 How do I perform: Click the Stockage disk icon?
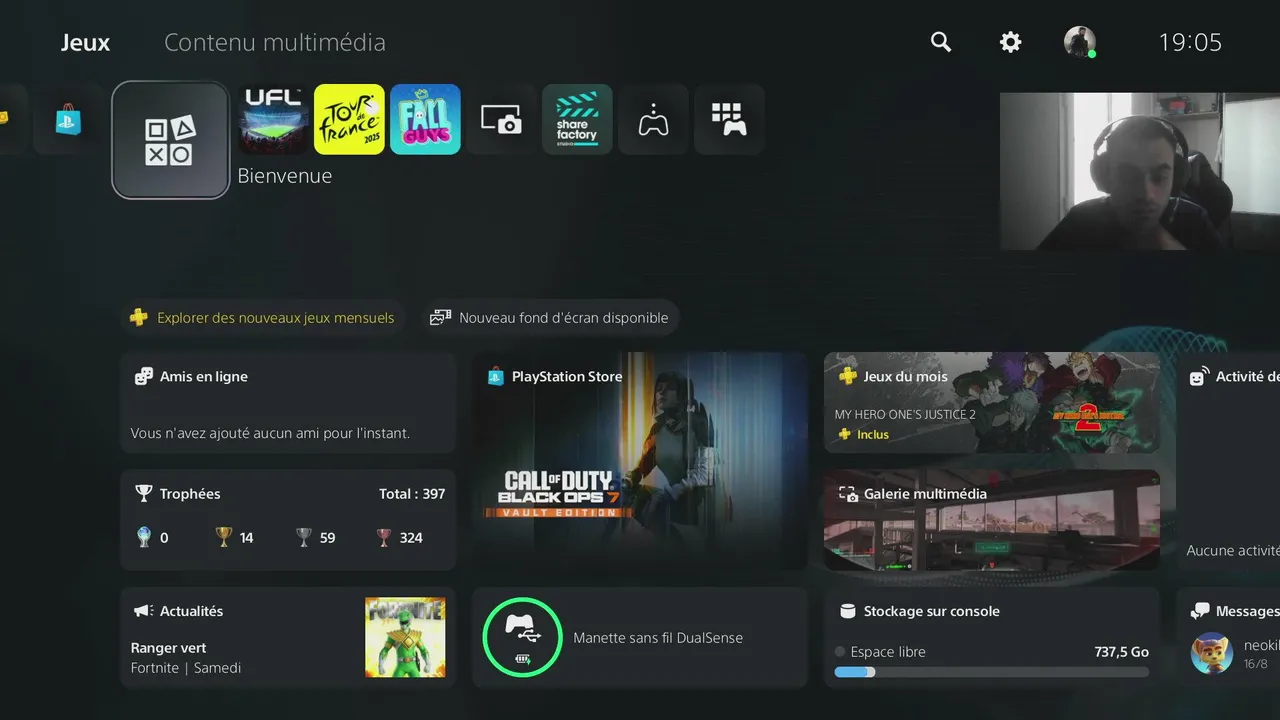click(x=847, y=611)
